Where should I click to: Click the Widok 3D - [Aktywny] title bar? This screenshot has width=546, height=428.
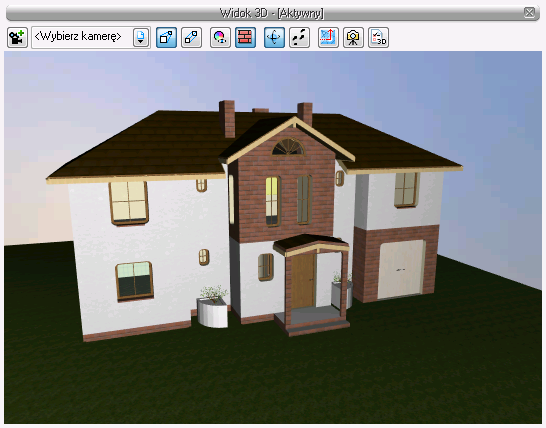pos(273,13)
